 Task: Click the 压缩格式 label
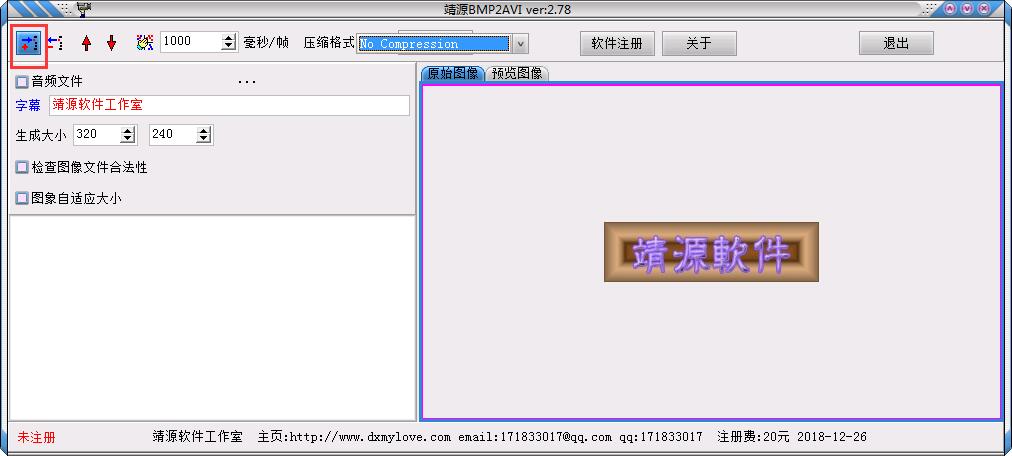[x=329, y=43]
